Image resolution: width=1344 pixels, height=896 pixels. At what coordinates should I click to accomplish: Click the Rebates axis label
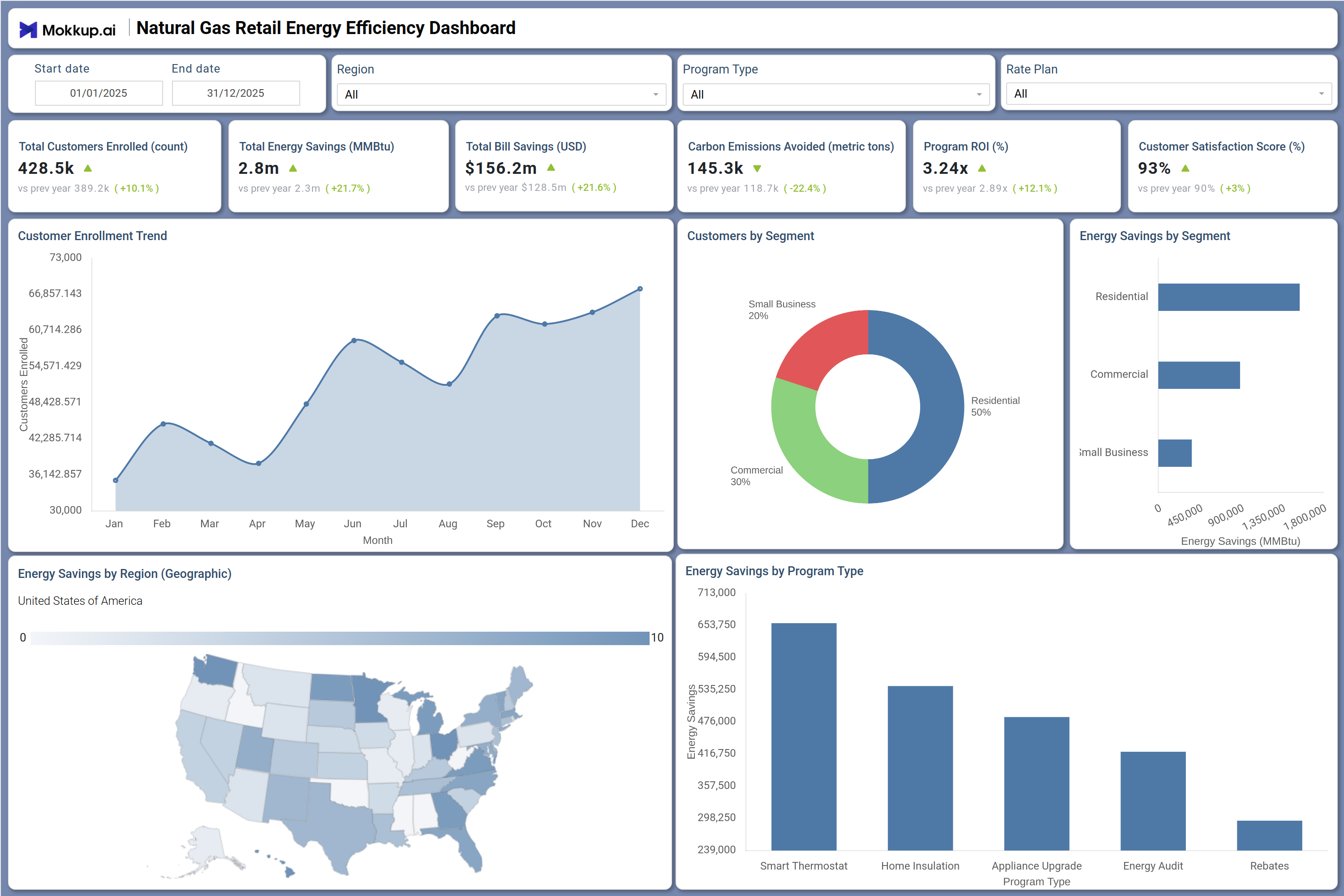1270,866
